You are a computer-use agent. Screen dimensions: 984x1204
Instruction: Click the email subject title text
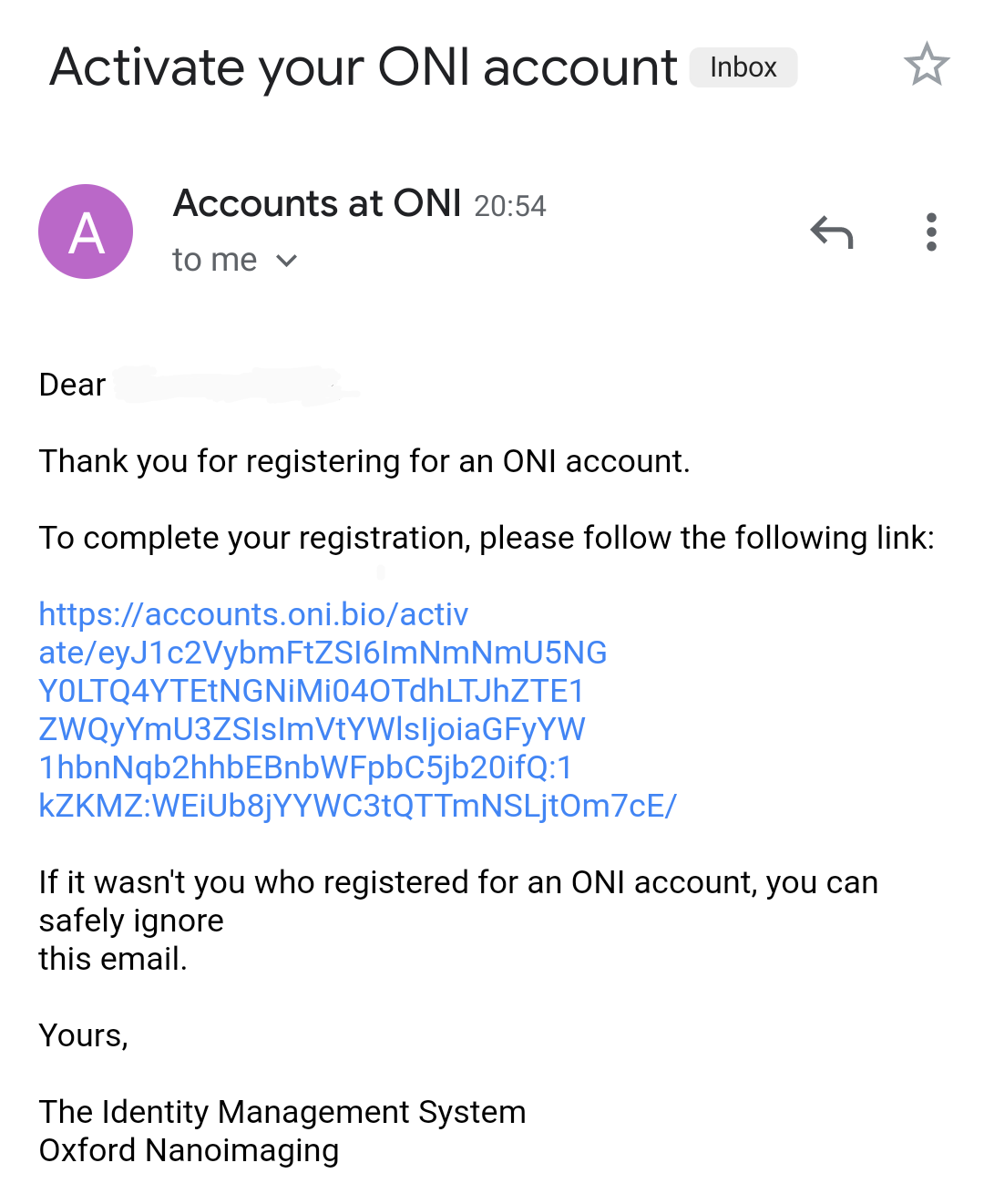(364, 67)
